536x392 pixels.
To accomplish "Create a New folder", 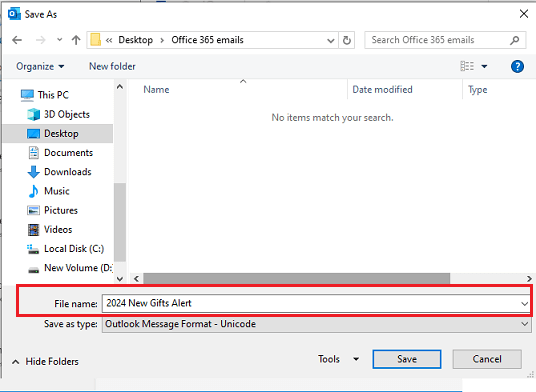I will tap(112, 66).
